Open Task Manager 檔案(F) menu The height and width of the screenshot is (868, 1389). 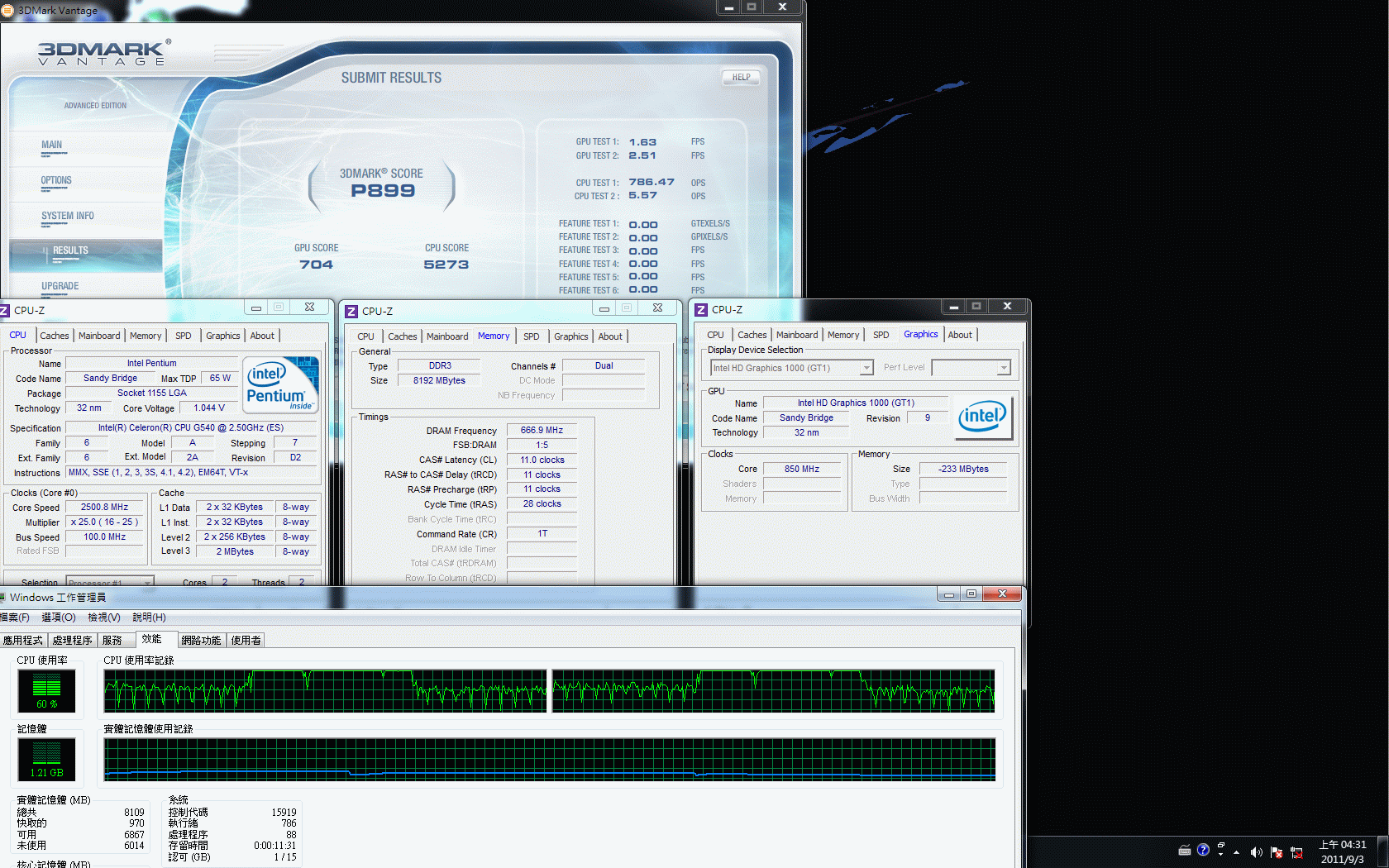click(x=14, y=618)
